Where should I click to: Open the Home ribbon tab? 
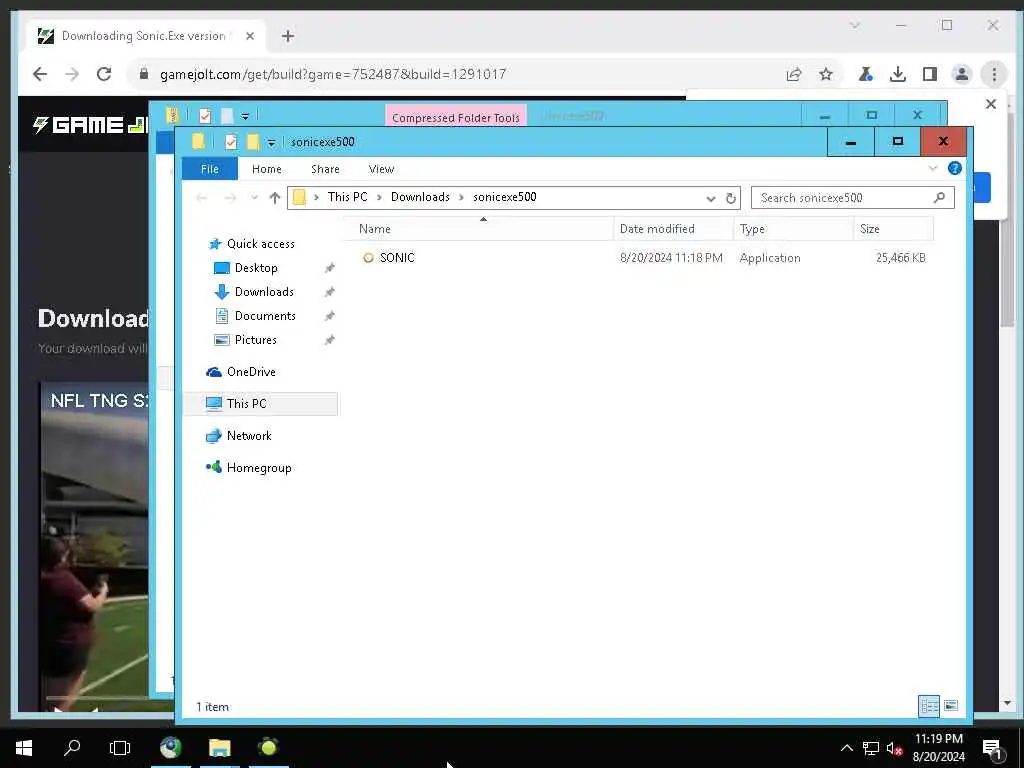point(266,168)
